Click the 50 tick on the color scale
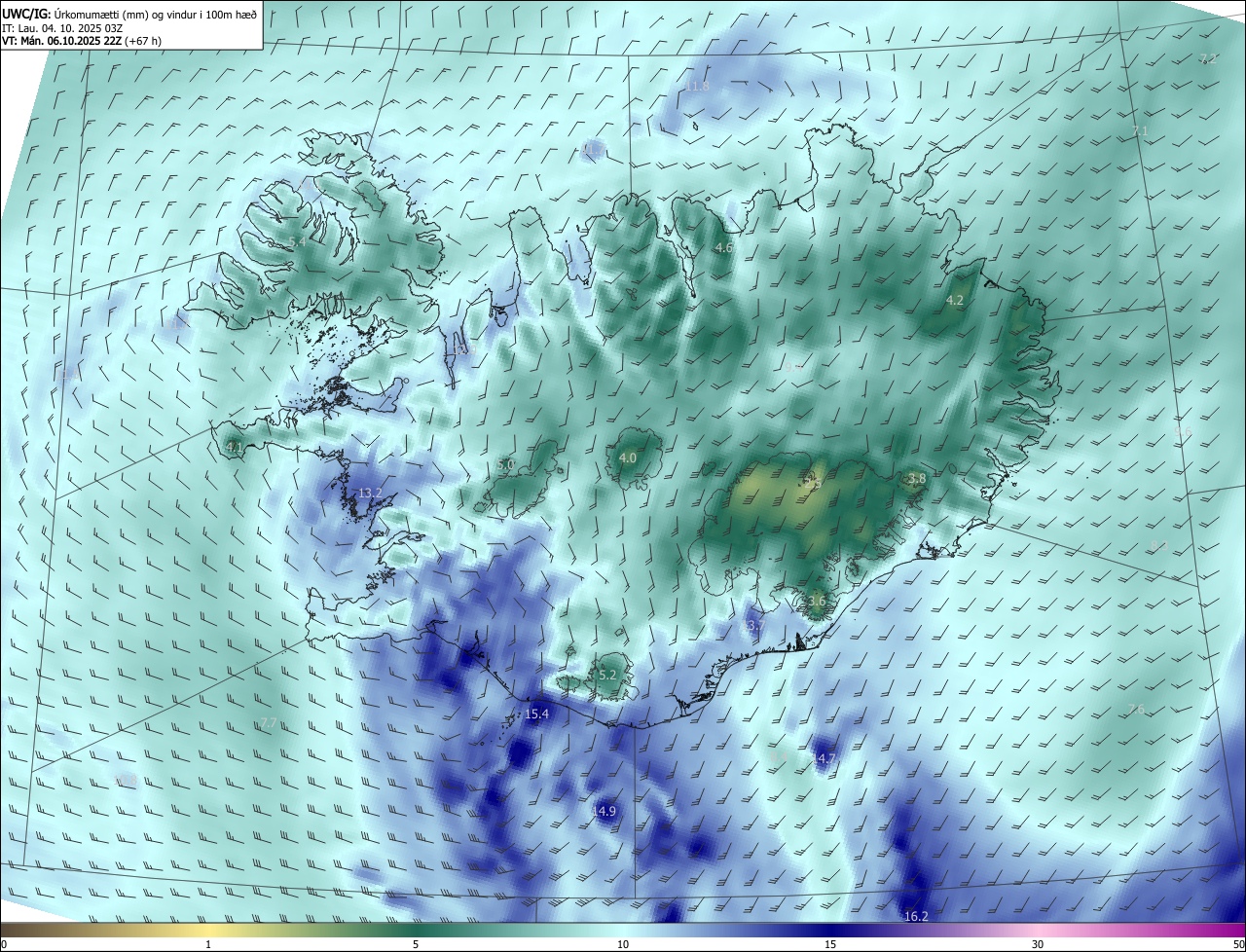 point(1238,944)
